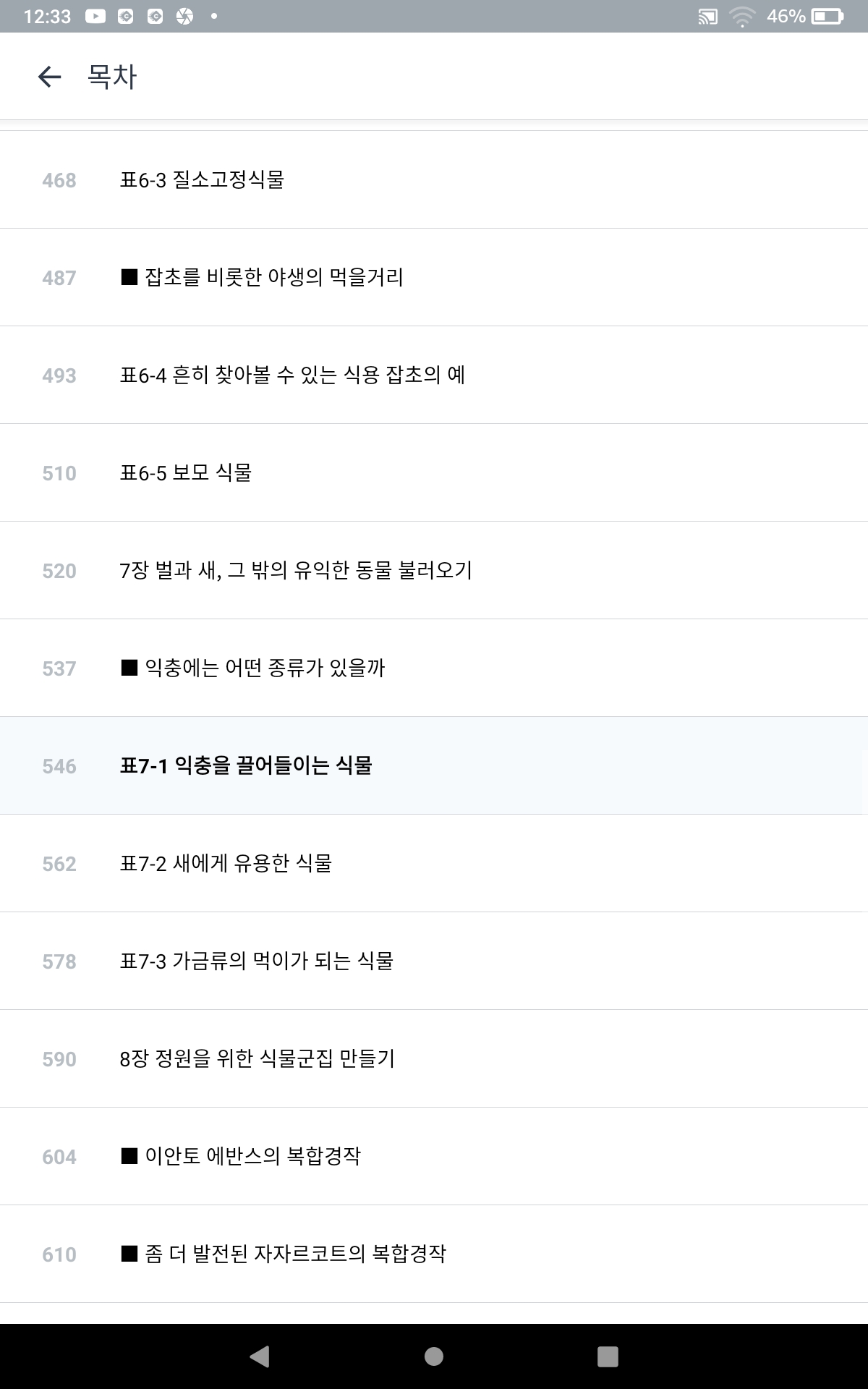Image resolution: width=868 pixels, height=1389 pixels.
Task: Tap the Wi-Fi icon in status bar
Action: point(742,17)
